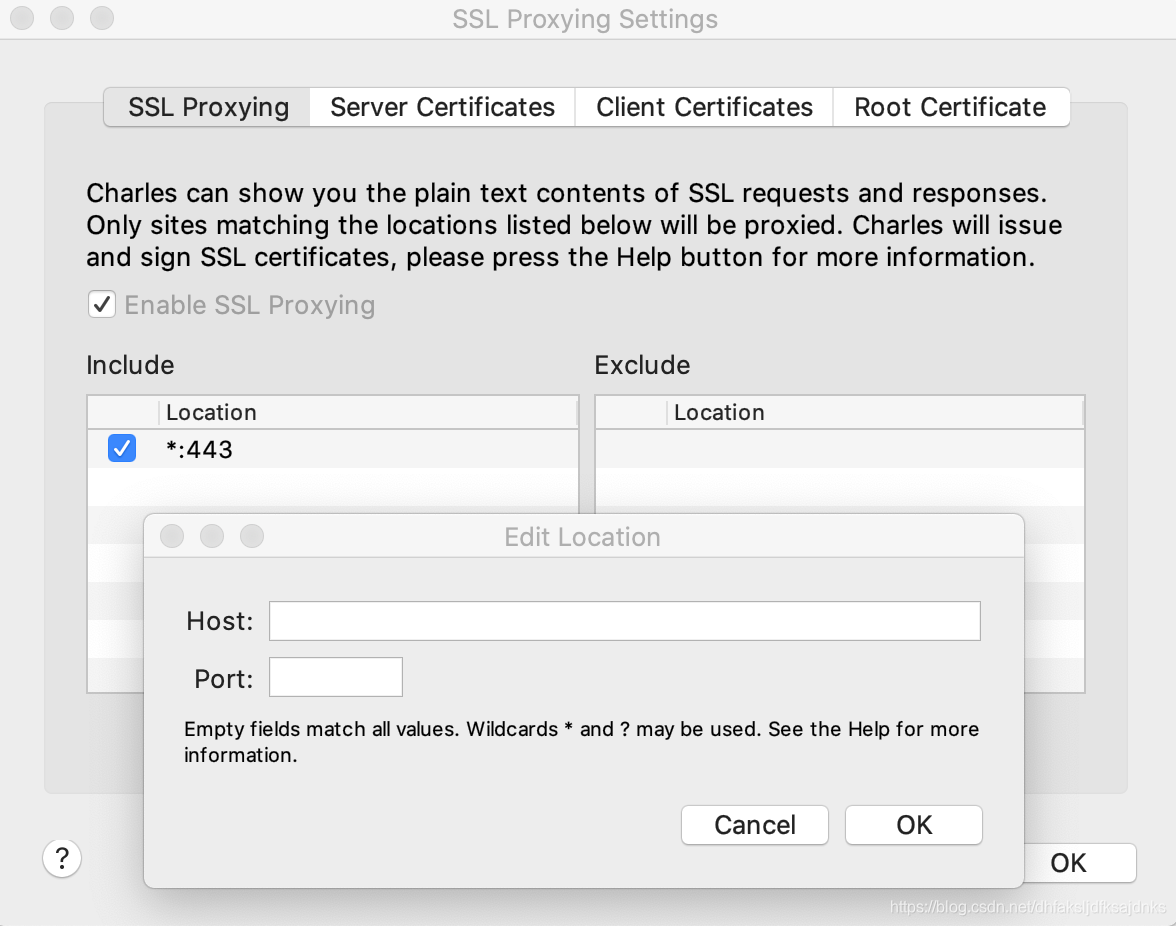The width and height of the screenshot is (1176, 926).
Task: Zoom the SSL Proxying Settings window
Action: (x=102, y=18)
